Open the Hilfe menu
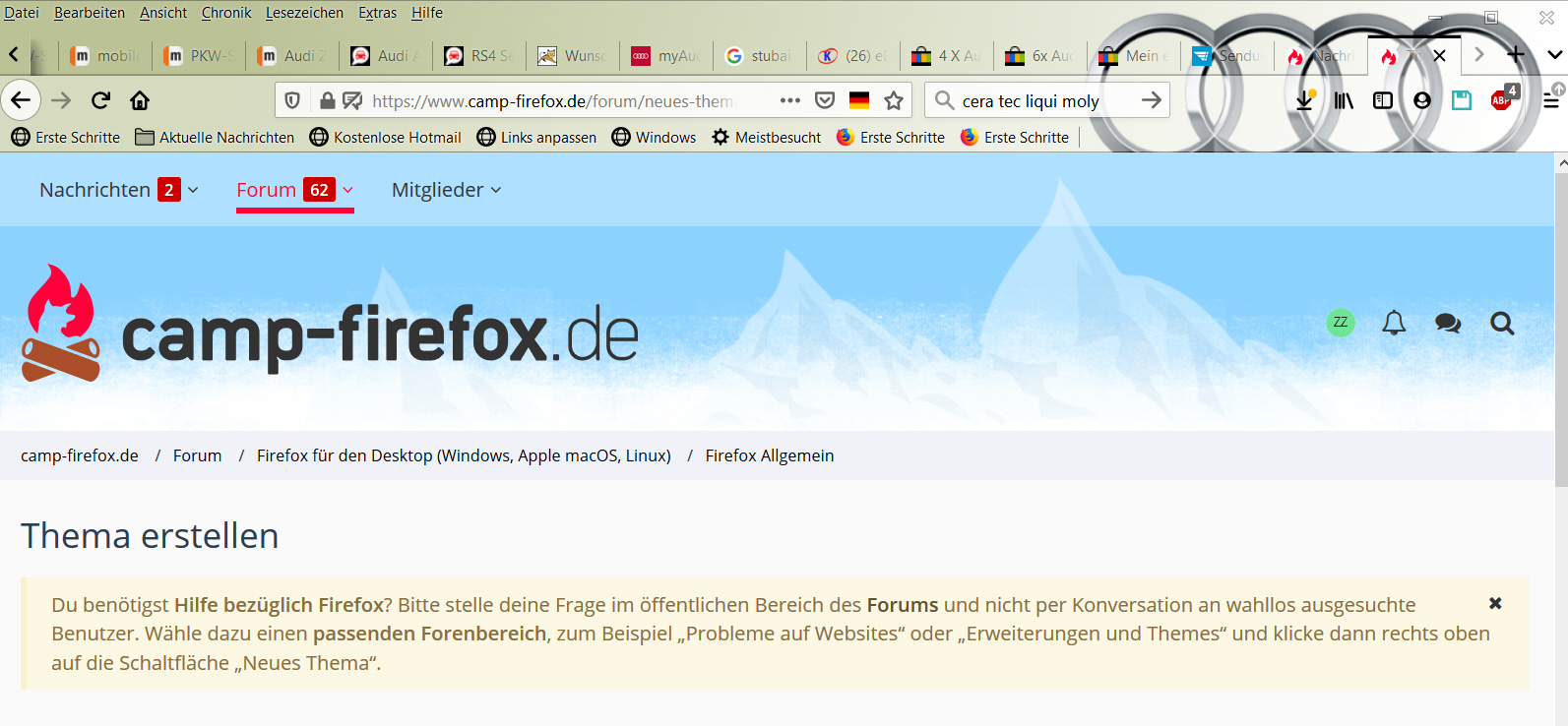Viewport: 1568px width, 726px height. tap(427, 13)
